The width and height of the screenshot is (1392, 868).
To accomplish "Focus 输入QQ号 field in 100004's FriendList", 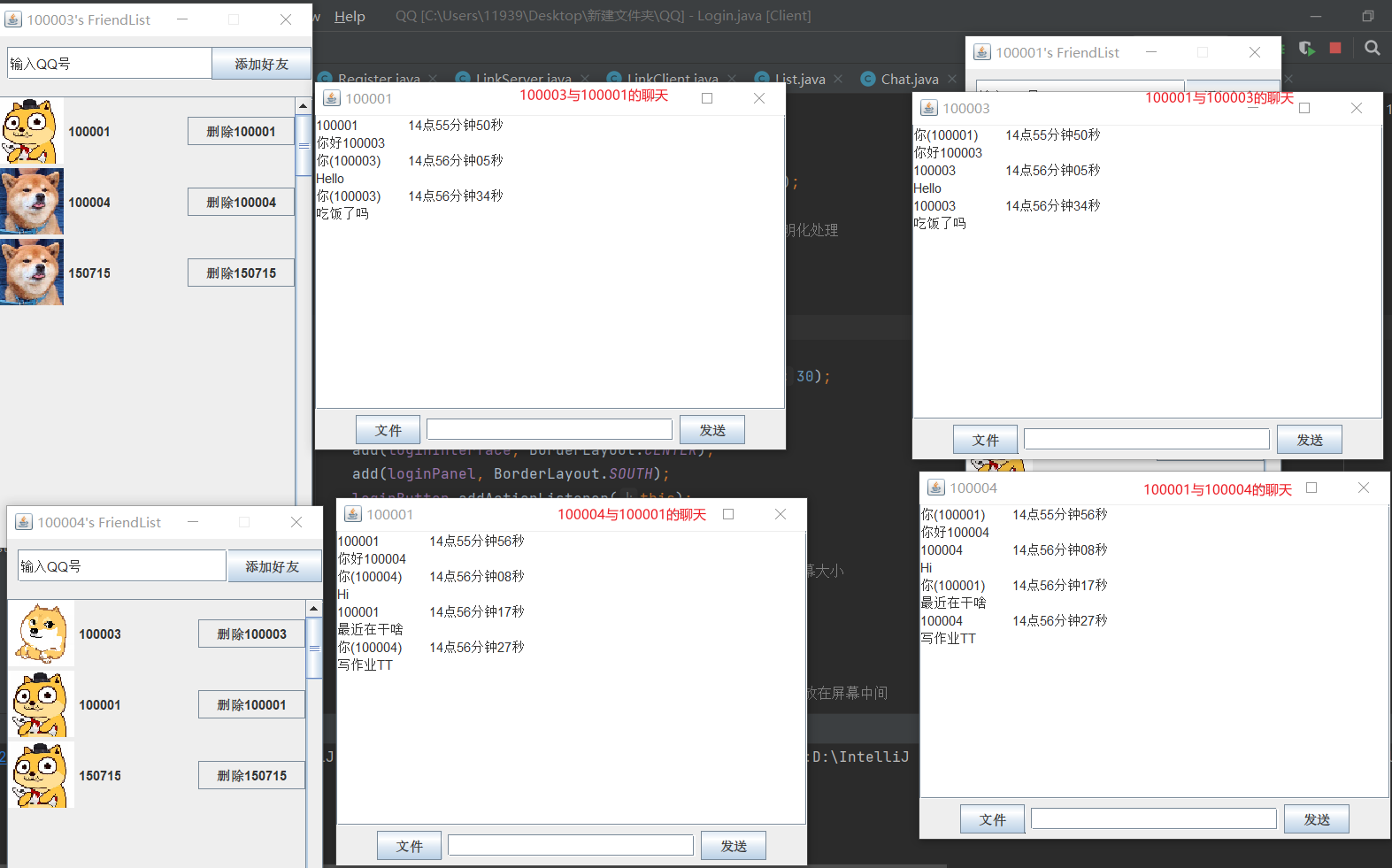I will 122,566.
